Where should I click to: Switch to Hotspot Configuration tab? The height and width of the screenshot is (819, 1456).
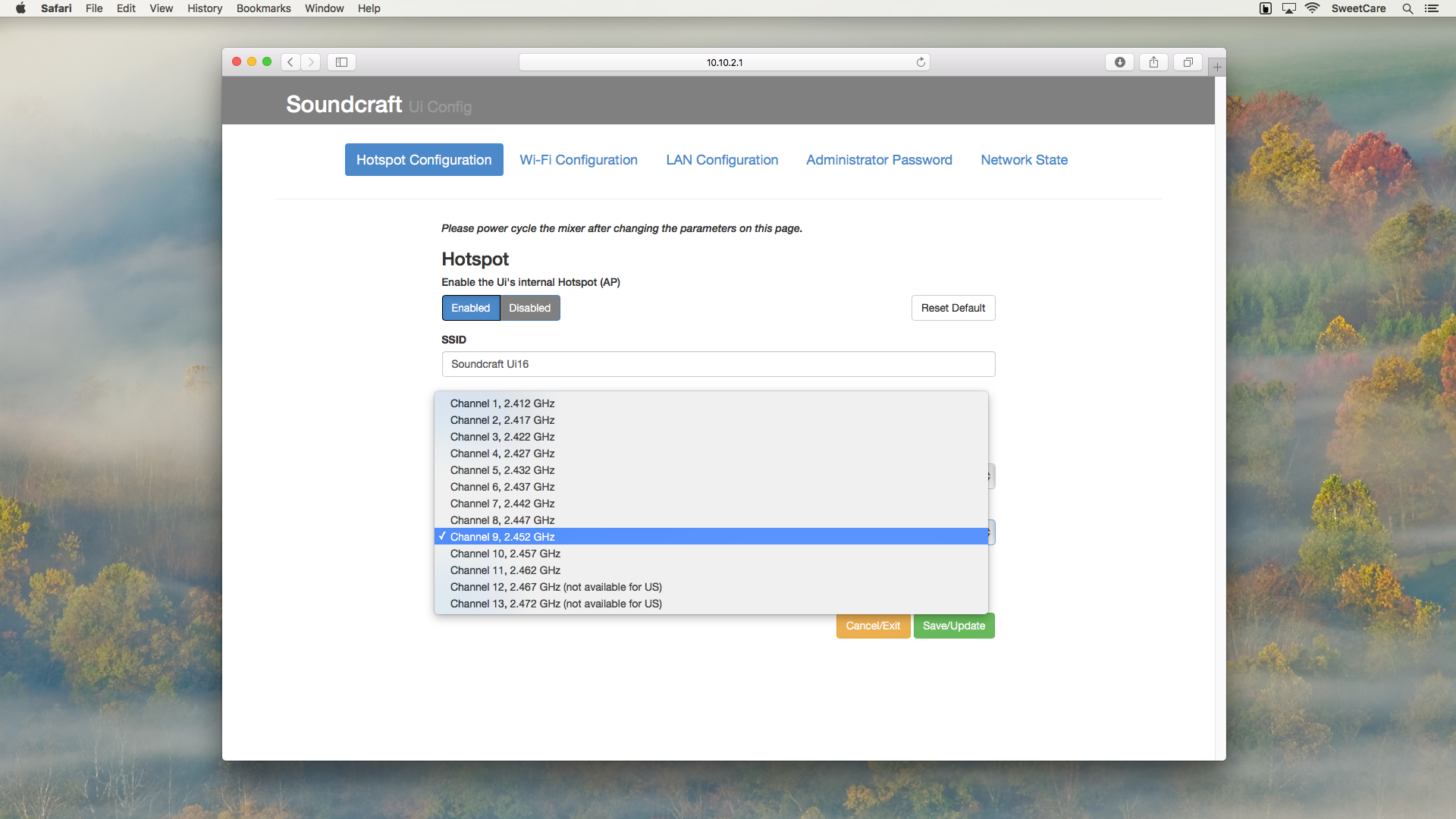424,160
